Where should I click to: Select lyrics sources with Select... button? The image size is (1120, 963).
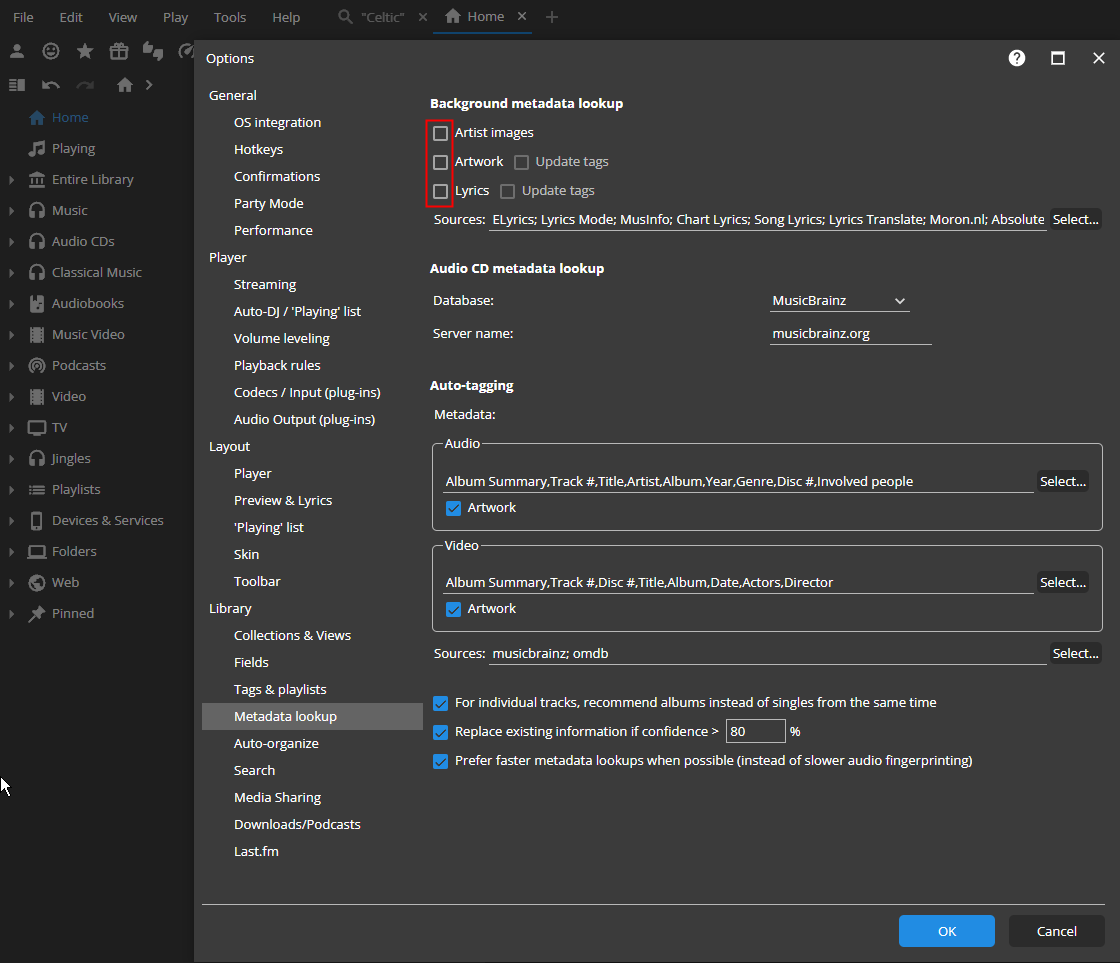click(x=1075, y=219)
